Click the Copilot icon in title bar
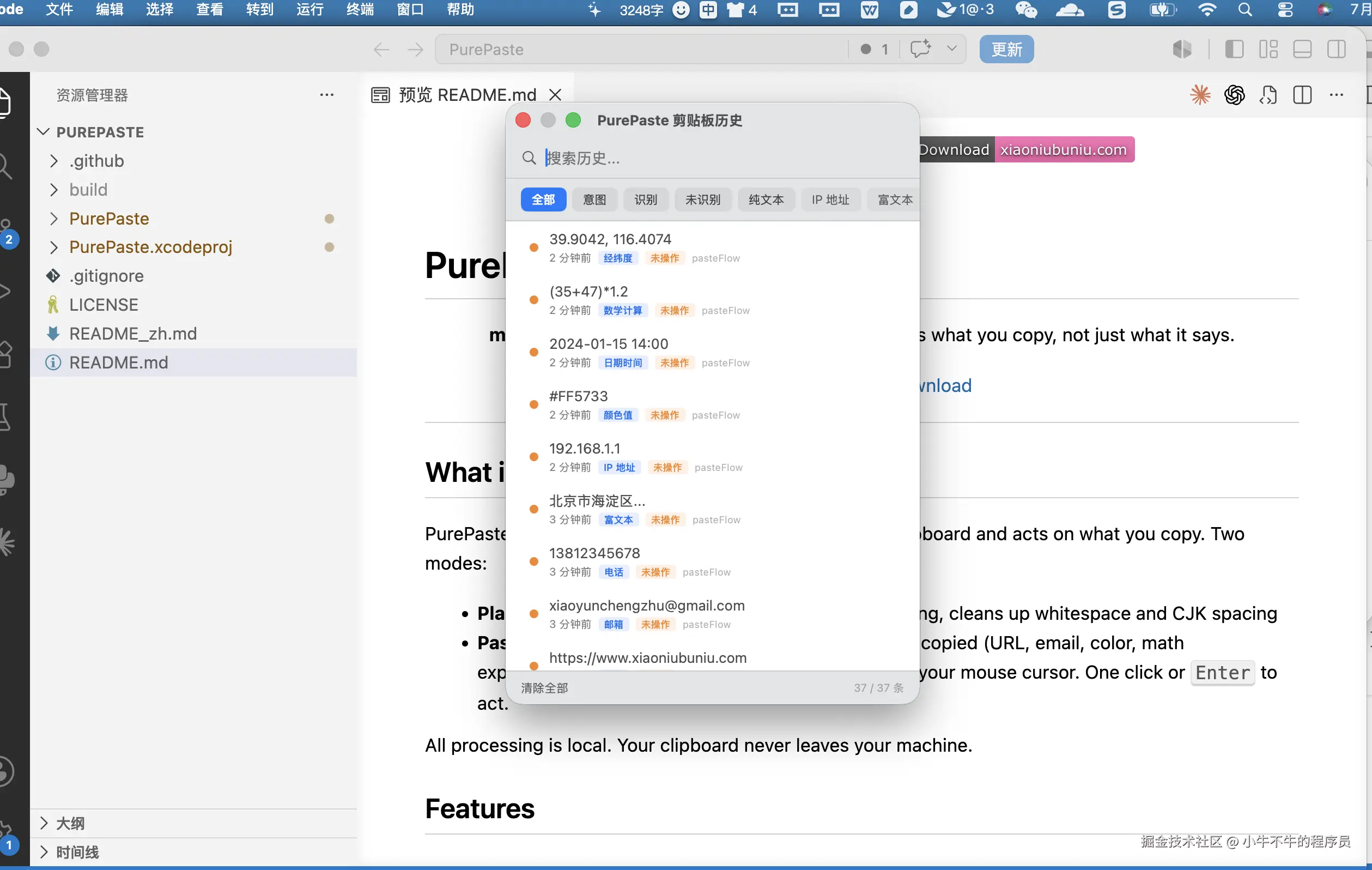Screen dimensions: 1372x870 [1182, 49]
